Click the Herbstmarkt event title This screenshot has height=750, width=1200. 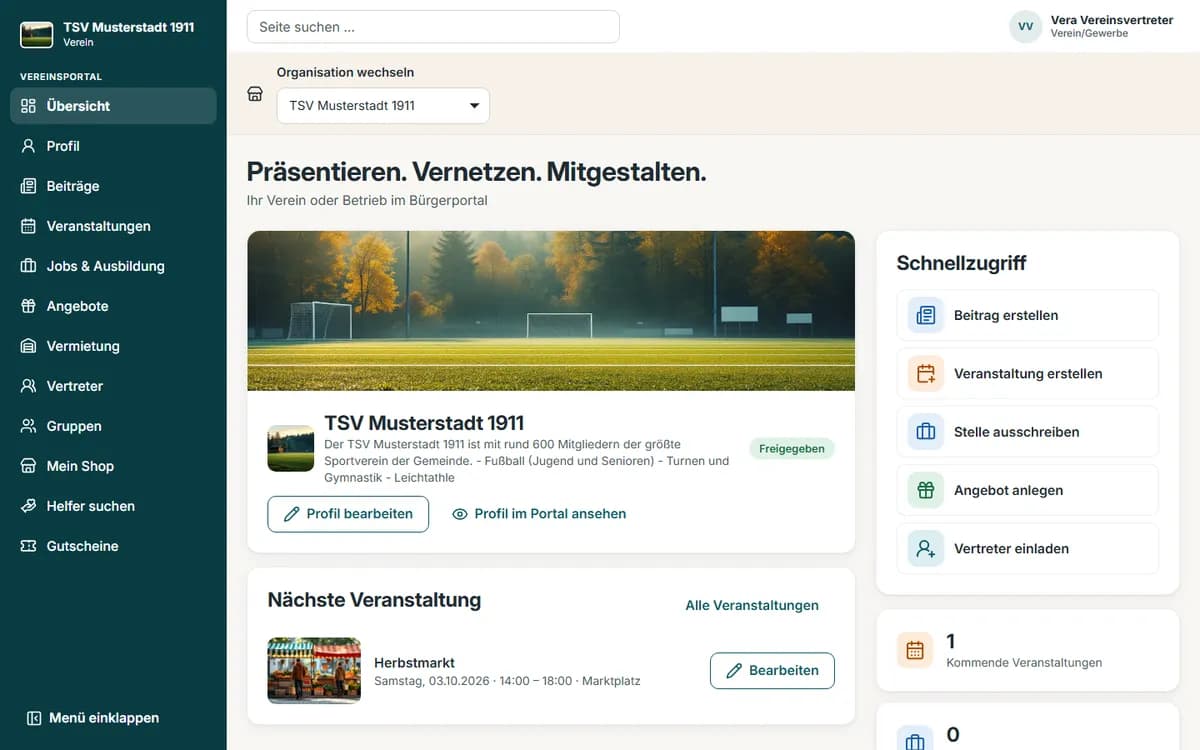coord(415,663)
